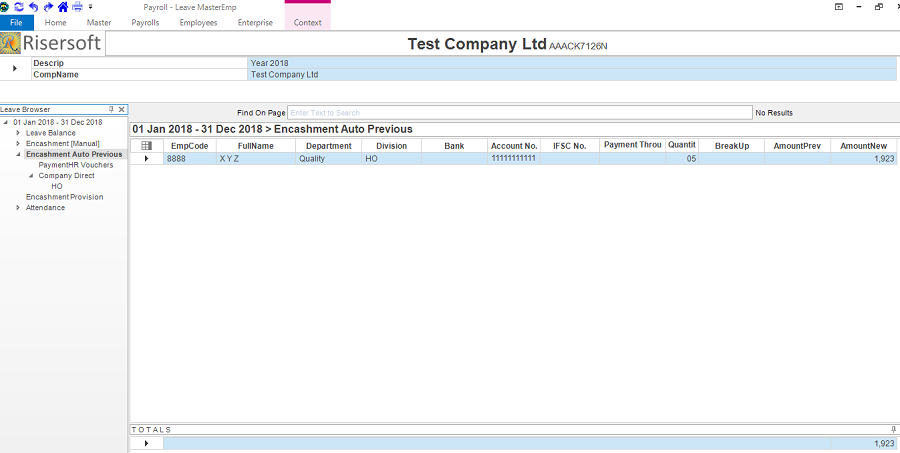The width and height of the screenshot is (900, 453).
Task: Click the Find On Page search field
Action: click(519, 113)
